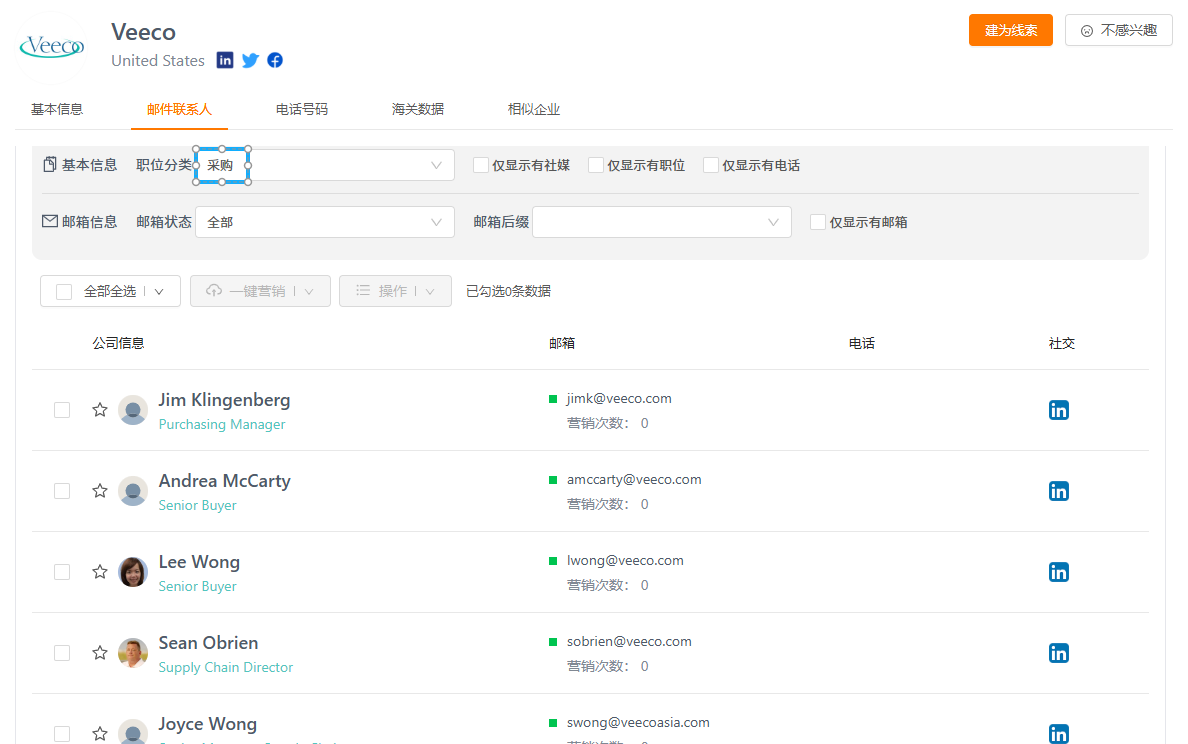The height and width of the screenshot is (744, 1188).
Task: Select Sean Obrien row checkbox
Action: point(62,653)
